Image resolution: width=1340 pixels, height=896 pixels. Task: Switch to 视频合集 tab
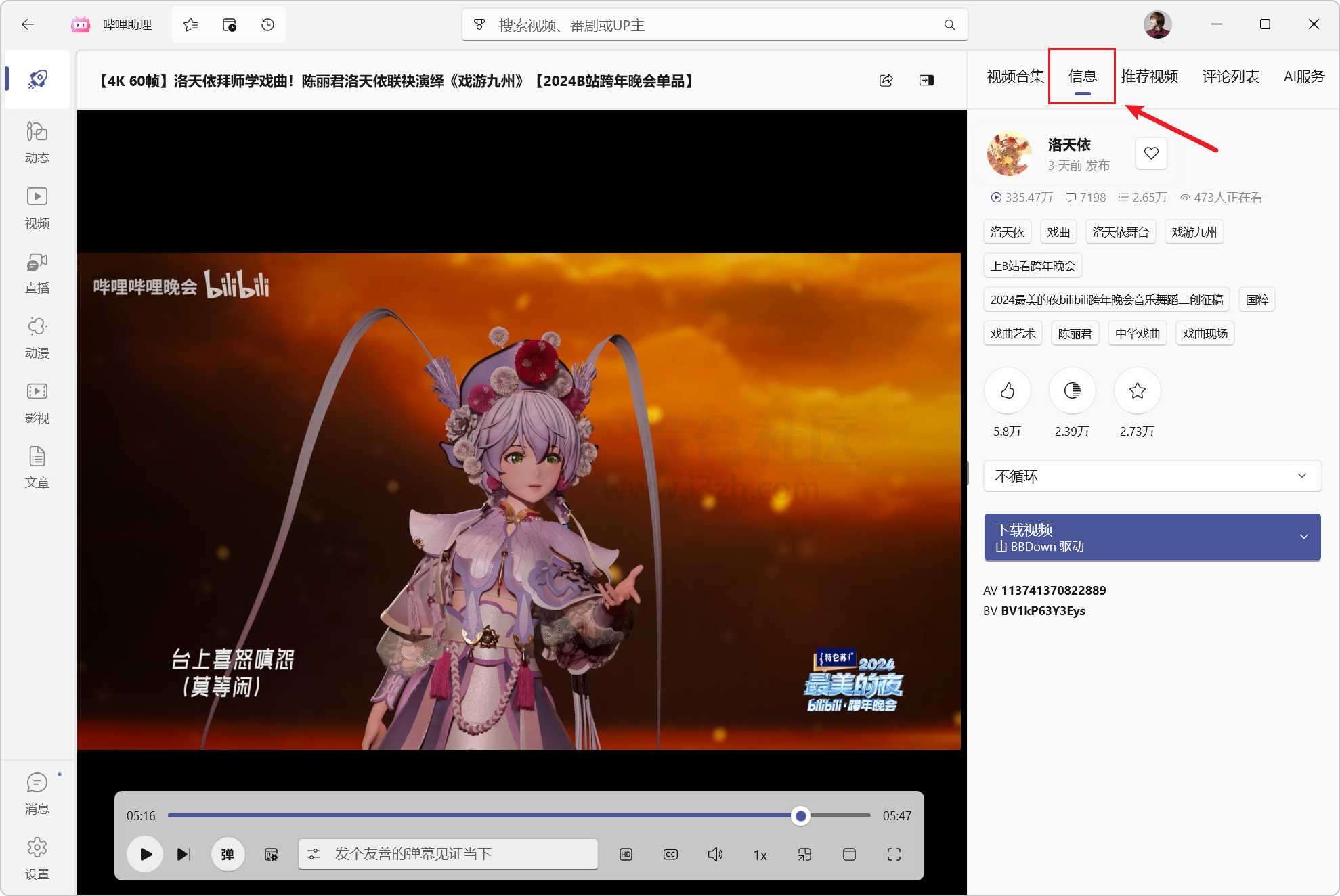(x=1015, y=76)
